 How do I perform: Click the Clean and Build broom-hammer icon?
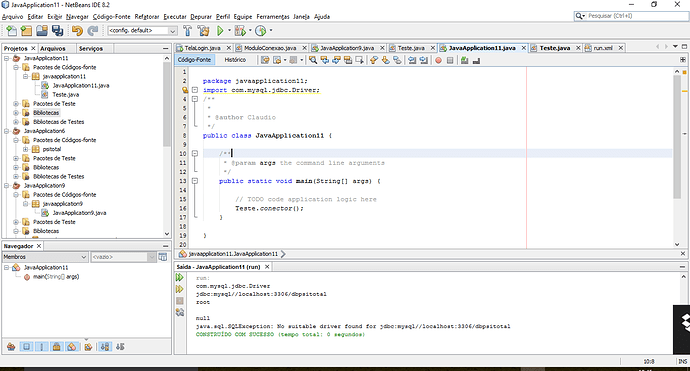203,30
